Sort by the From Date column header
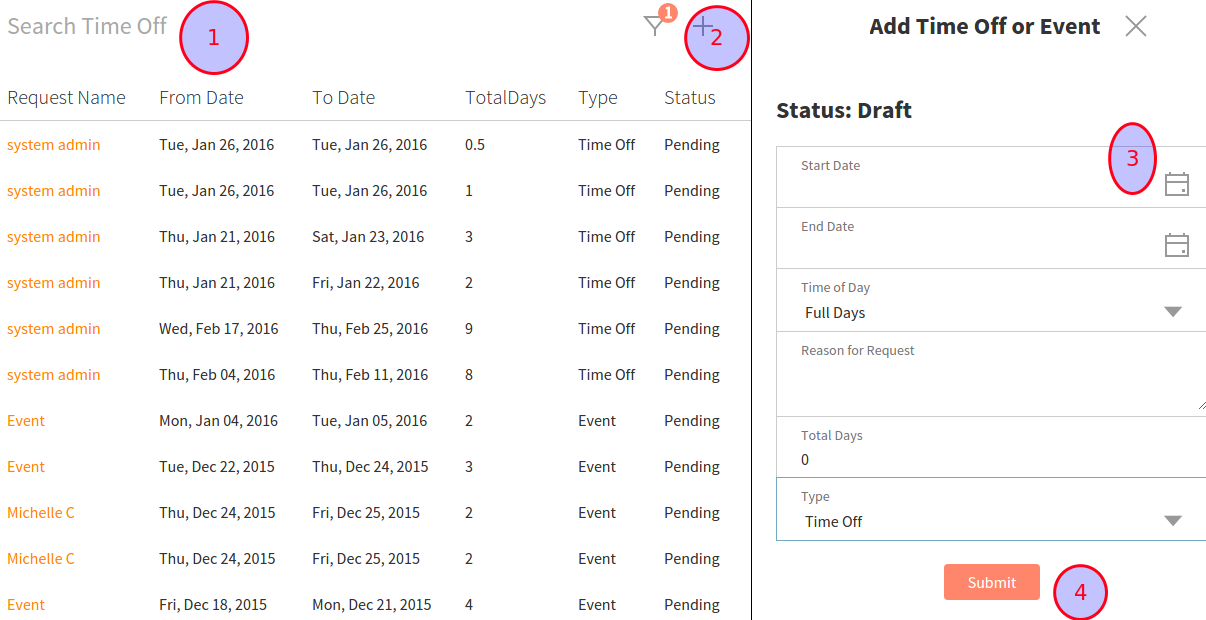1206x620 pixels. tap(201, 98)
